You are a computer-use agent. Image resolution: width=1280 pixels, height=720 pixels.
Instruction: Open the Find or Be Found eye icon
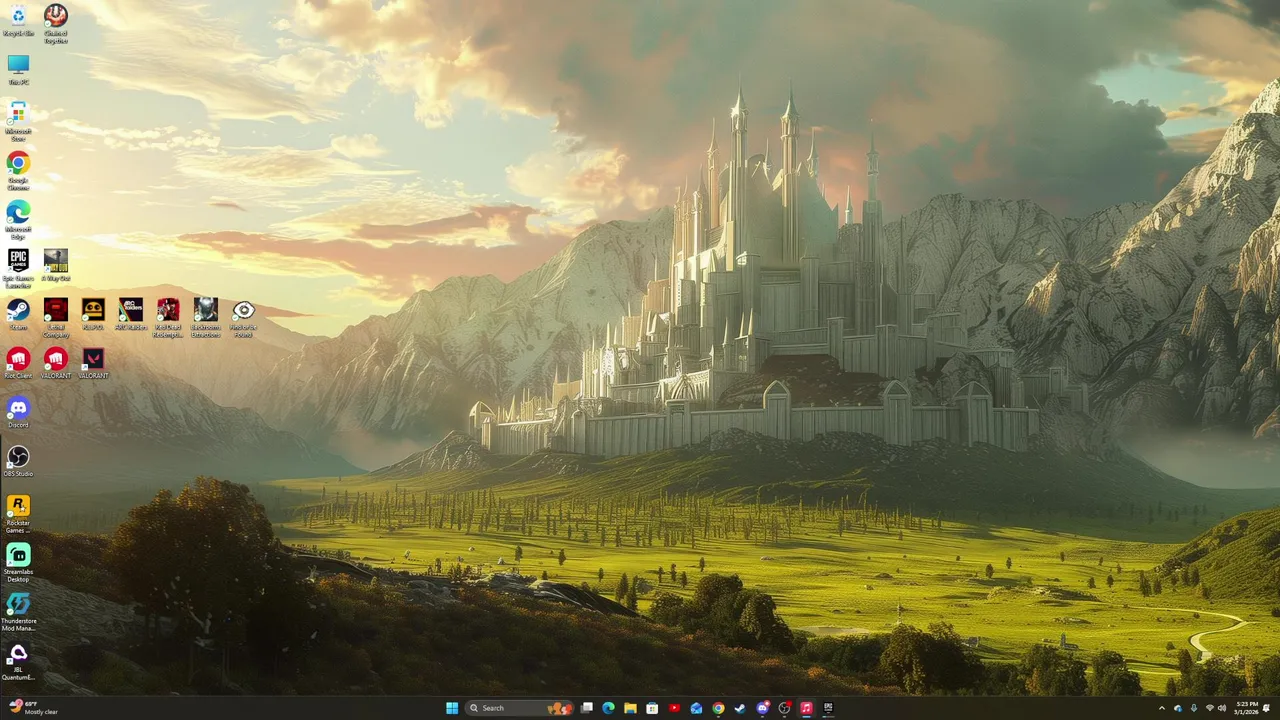[x=243, y=316]
